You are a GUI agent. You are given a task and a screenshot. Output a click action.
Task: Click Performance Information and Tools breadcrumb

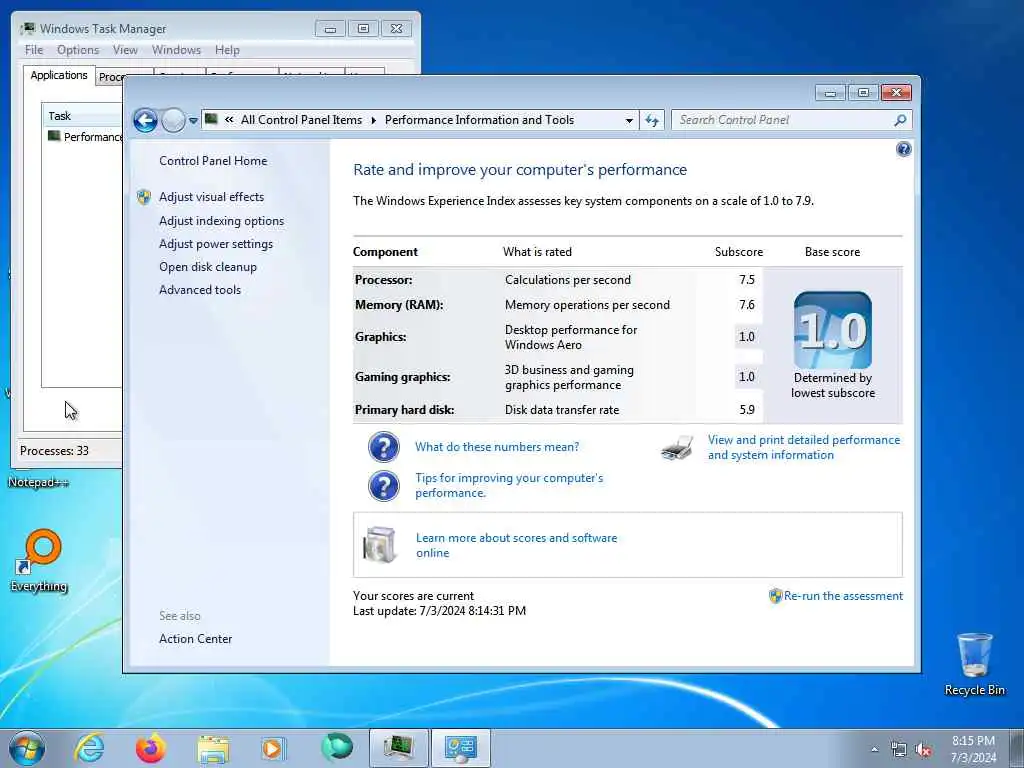(x=479, y=120)
